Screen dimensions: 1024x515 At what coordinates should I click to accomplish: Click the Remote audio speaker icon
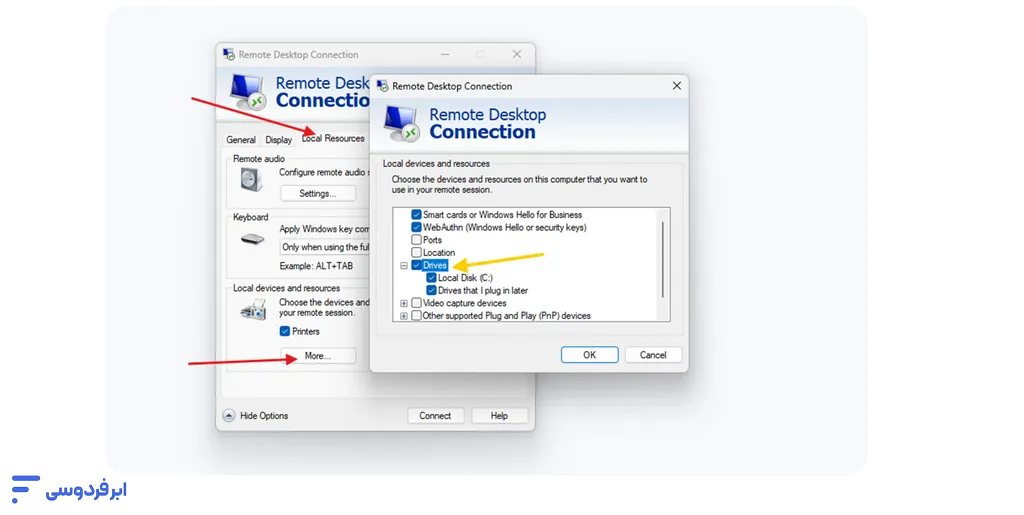(251, 179)
